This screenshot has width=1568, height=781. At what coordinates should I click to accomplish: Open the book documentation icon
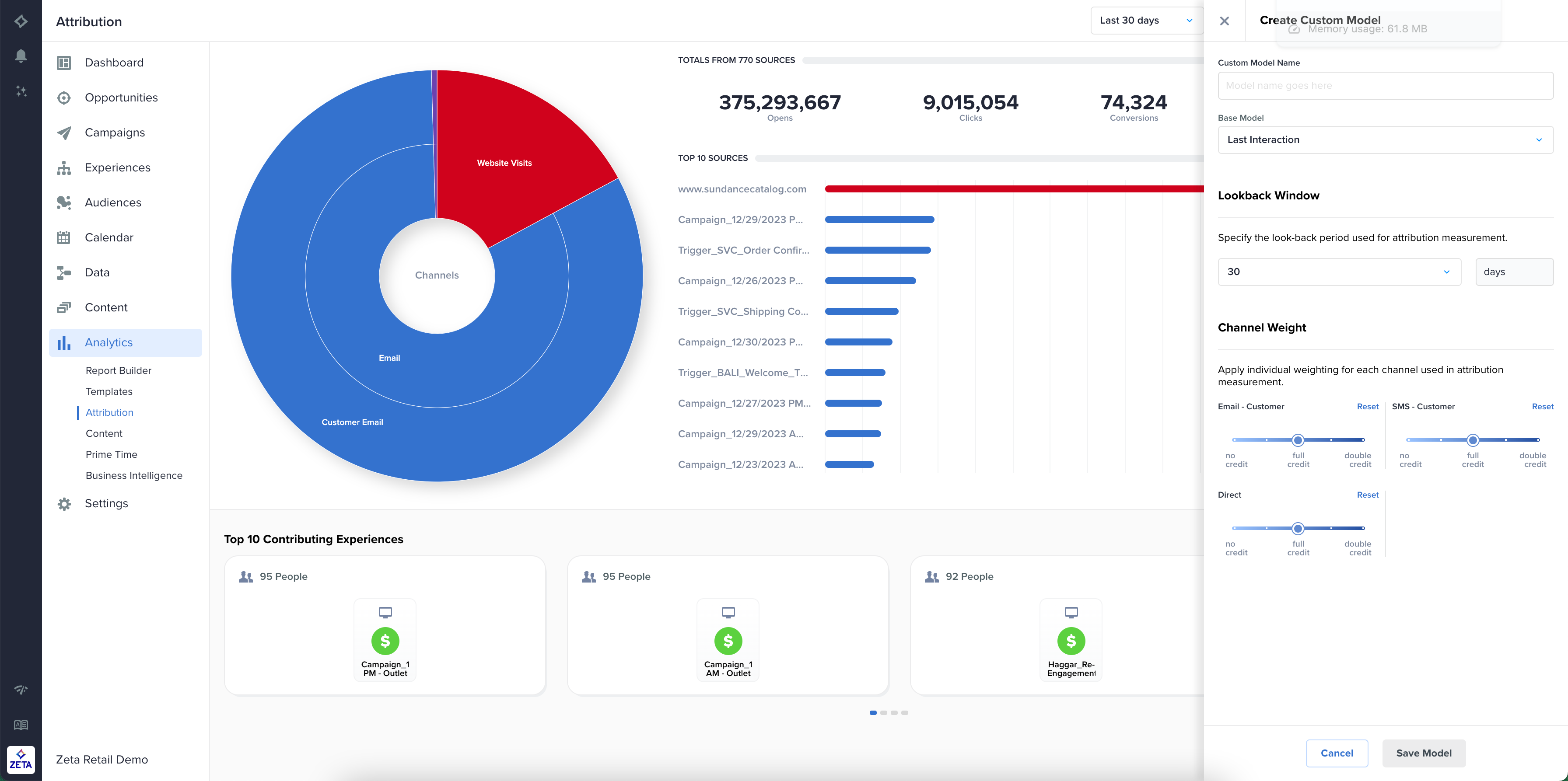(21, 725)
